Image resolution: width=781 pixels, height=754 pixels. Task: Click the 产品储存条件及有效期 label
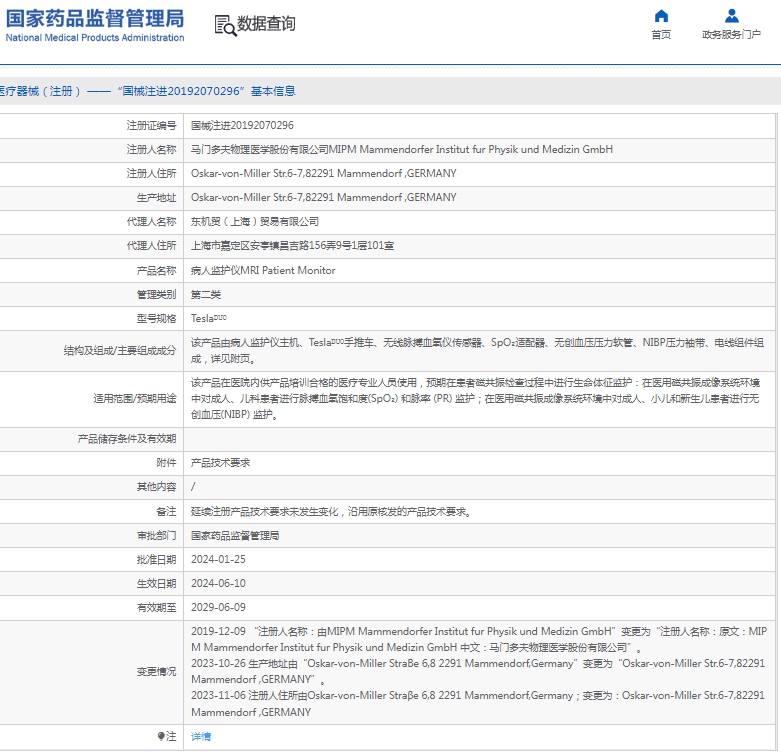tap(127, 439)
